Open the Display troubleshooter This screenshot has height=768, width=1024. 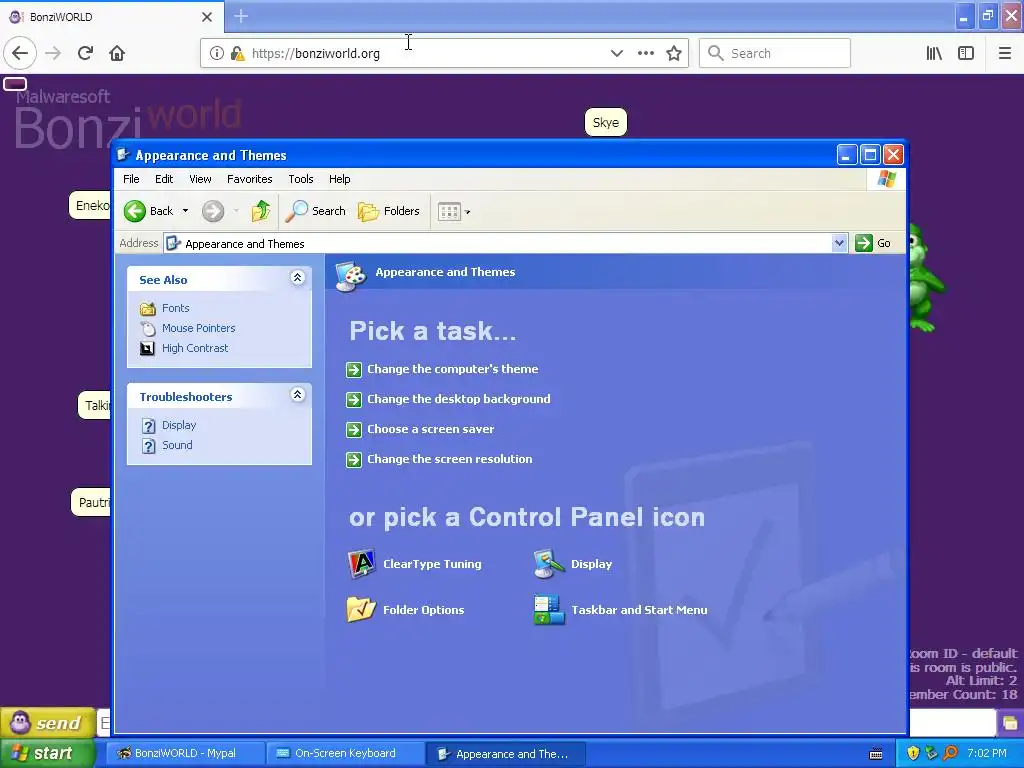pyautogui.click(x=179, y=425)
